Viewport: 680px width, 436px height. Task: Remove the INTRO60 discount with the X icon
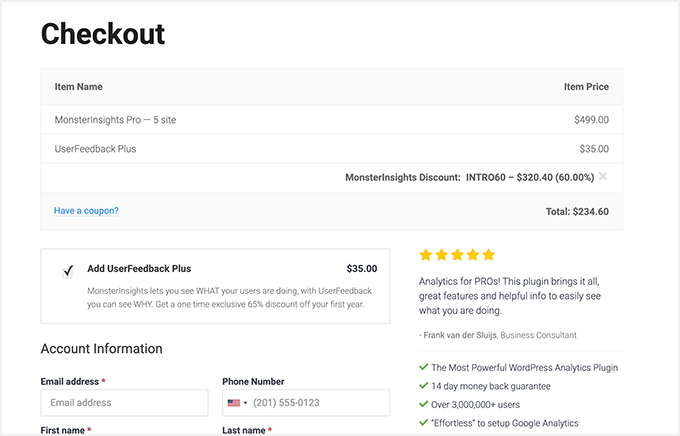(x=603, y=177)
